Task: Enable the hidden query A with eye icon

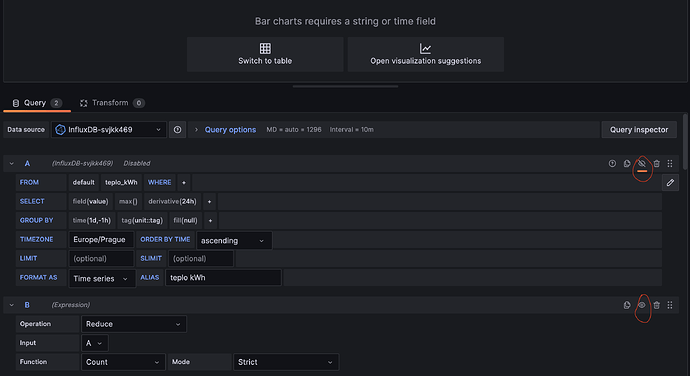Action: pyautogui.click(x=642, y=163)
